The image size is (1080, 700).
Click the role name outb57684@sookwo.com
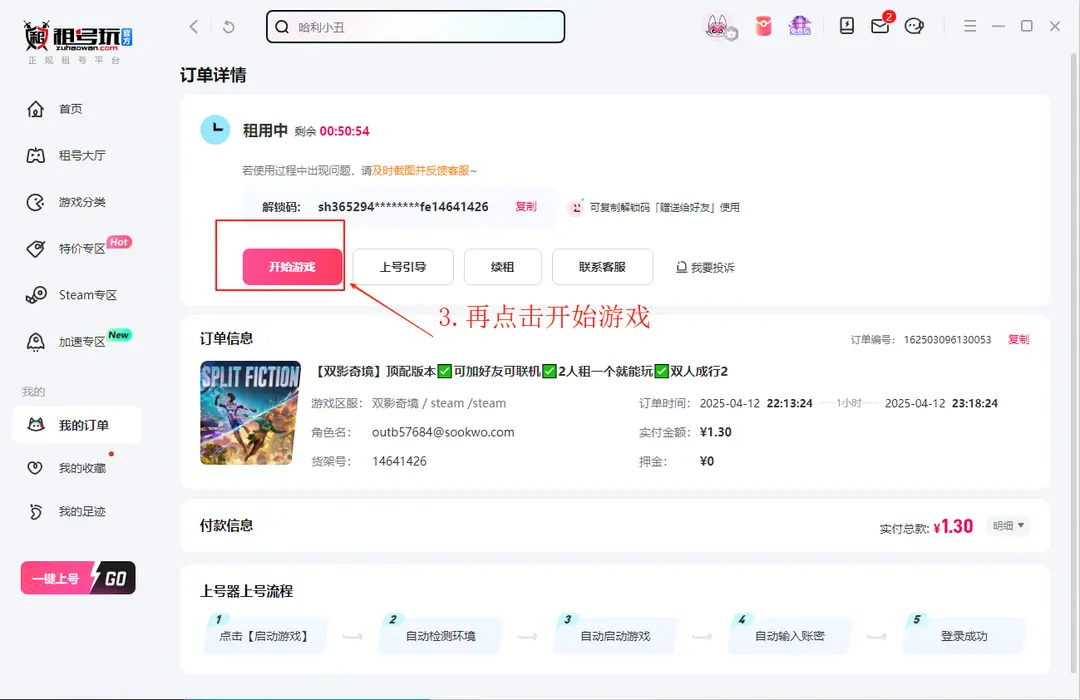coord(443,432)
